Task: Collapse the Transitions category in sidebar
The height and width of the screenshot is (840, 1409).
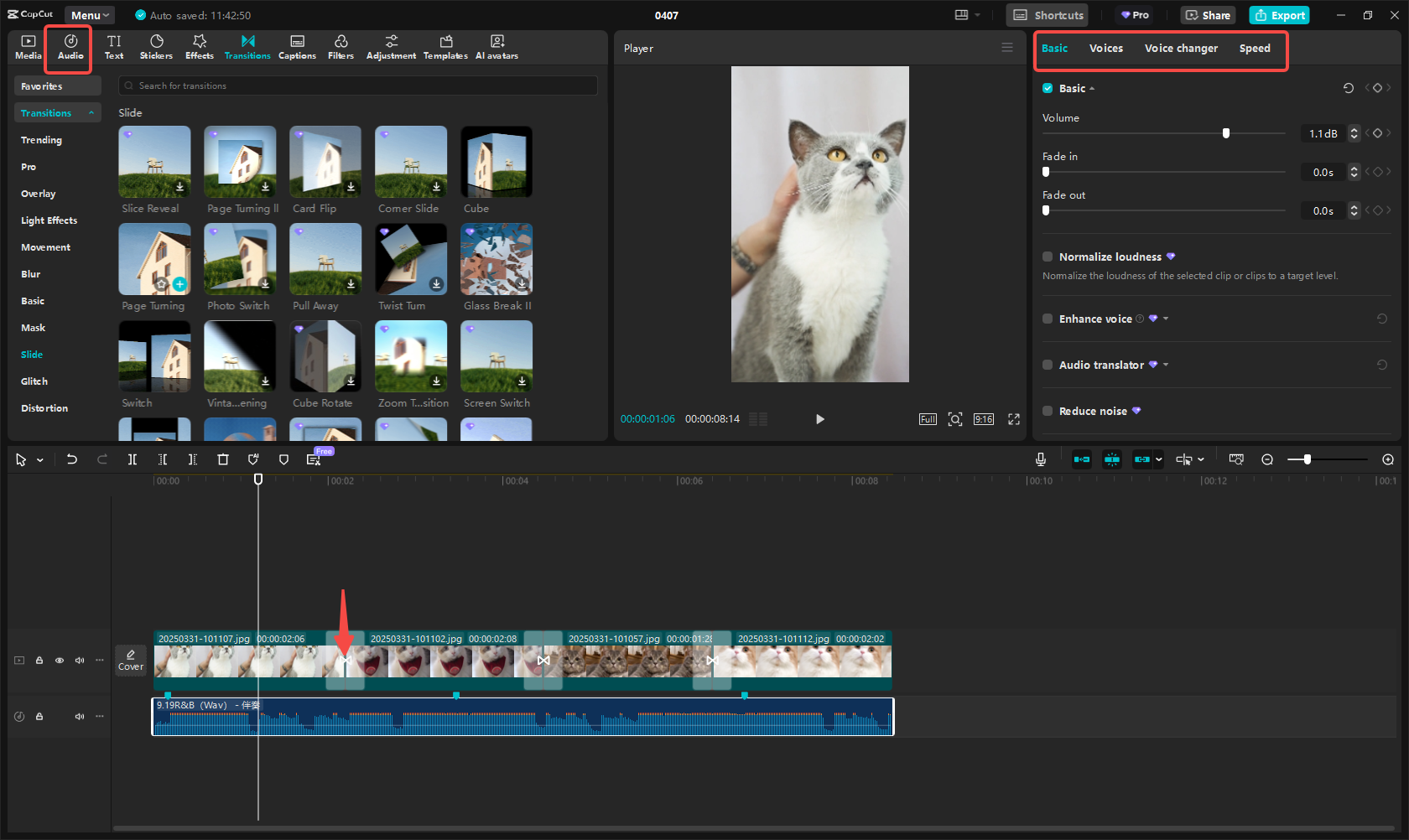Action: pyautogui.click(x=91, y=112)
